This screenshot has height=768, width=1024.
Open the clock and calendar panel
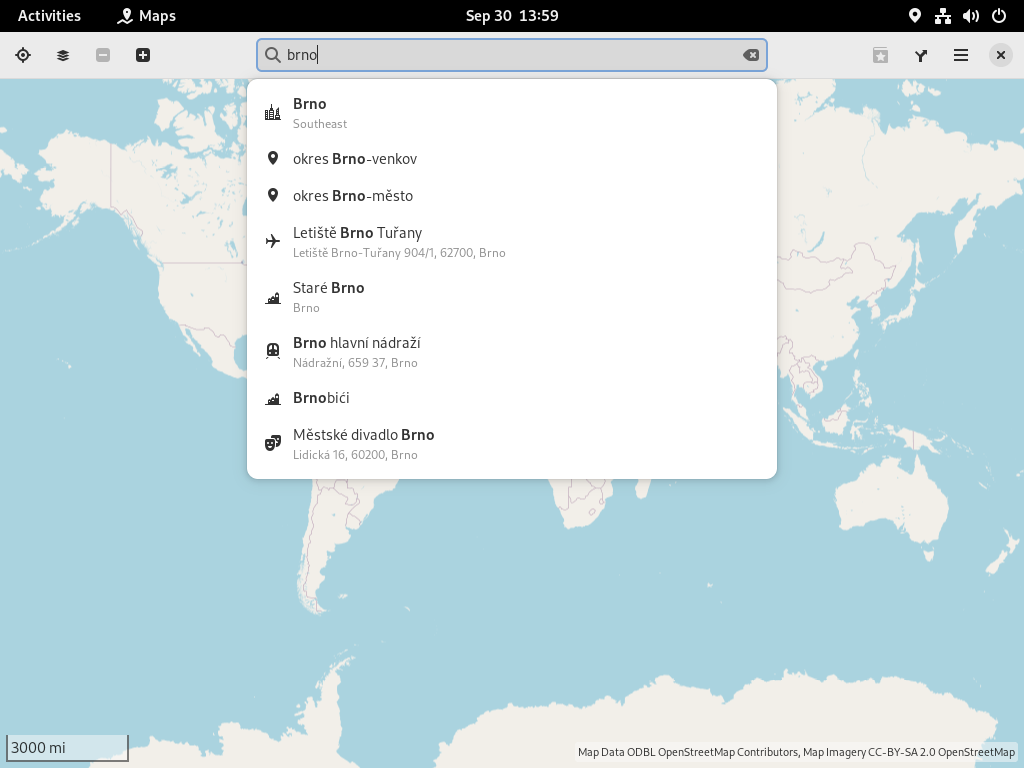coord(512,16)
